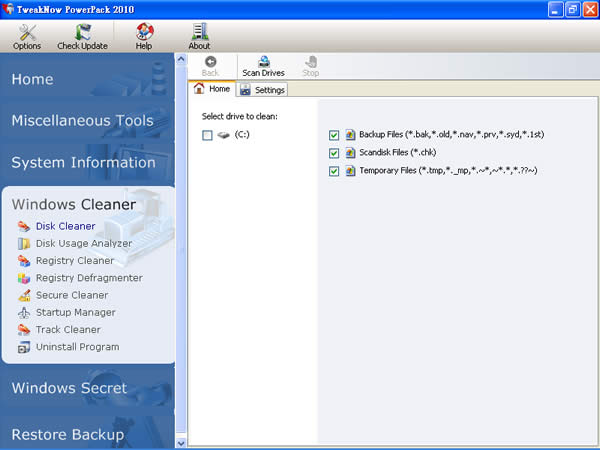Expand the Restore Backup section
Image resolution: width=600 pixels, height=450 pixels.
[x=87, y=432]
